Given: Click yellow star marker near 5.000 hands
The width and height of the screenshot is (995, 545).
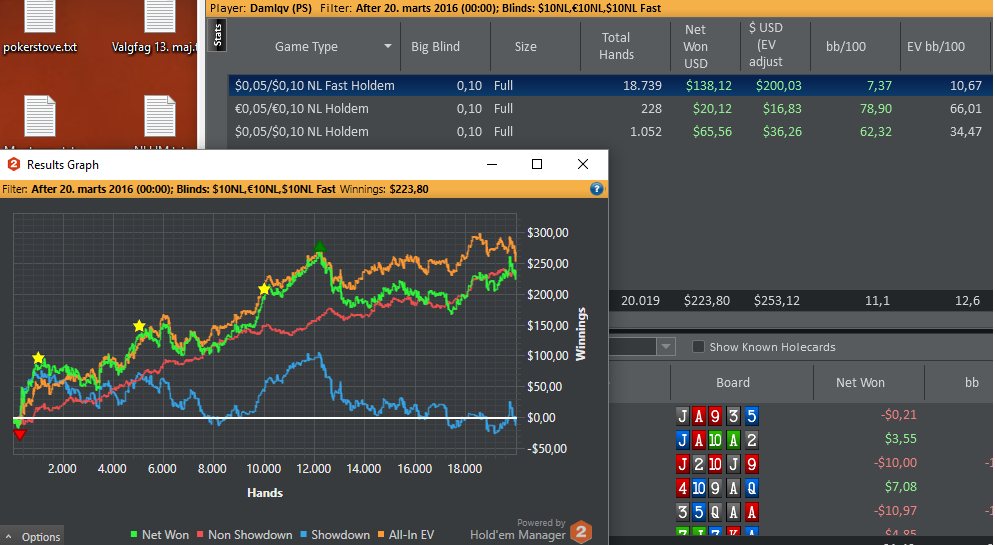Looking at the screenshot, I should [139, 326].
